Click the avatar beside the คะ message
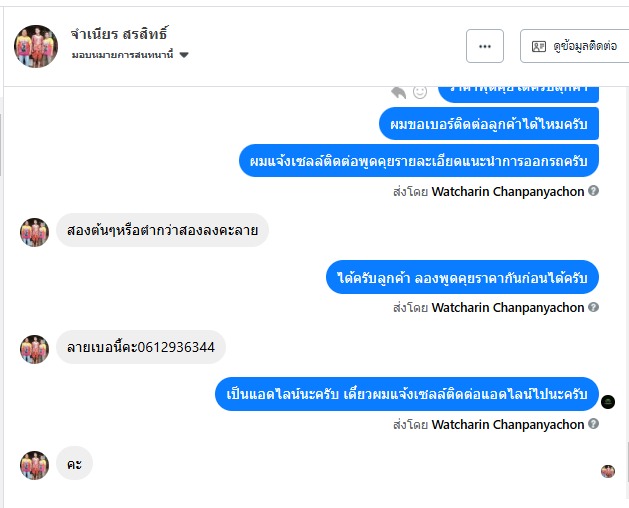 click(34, 465)
